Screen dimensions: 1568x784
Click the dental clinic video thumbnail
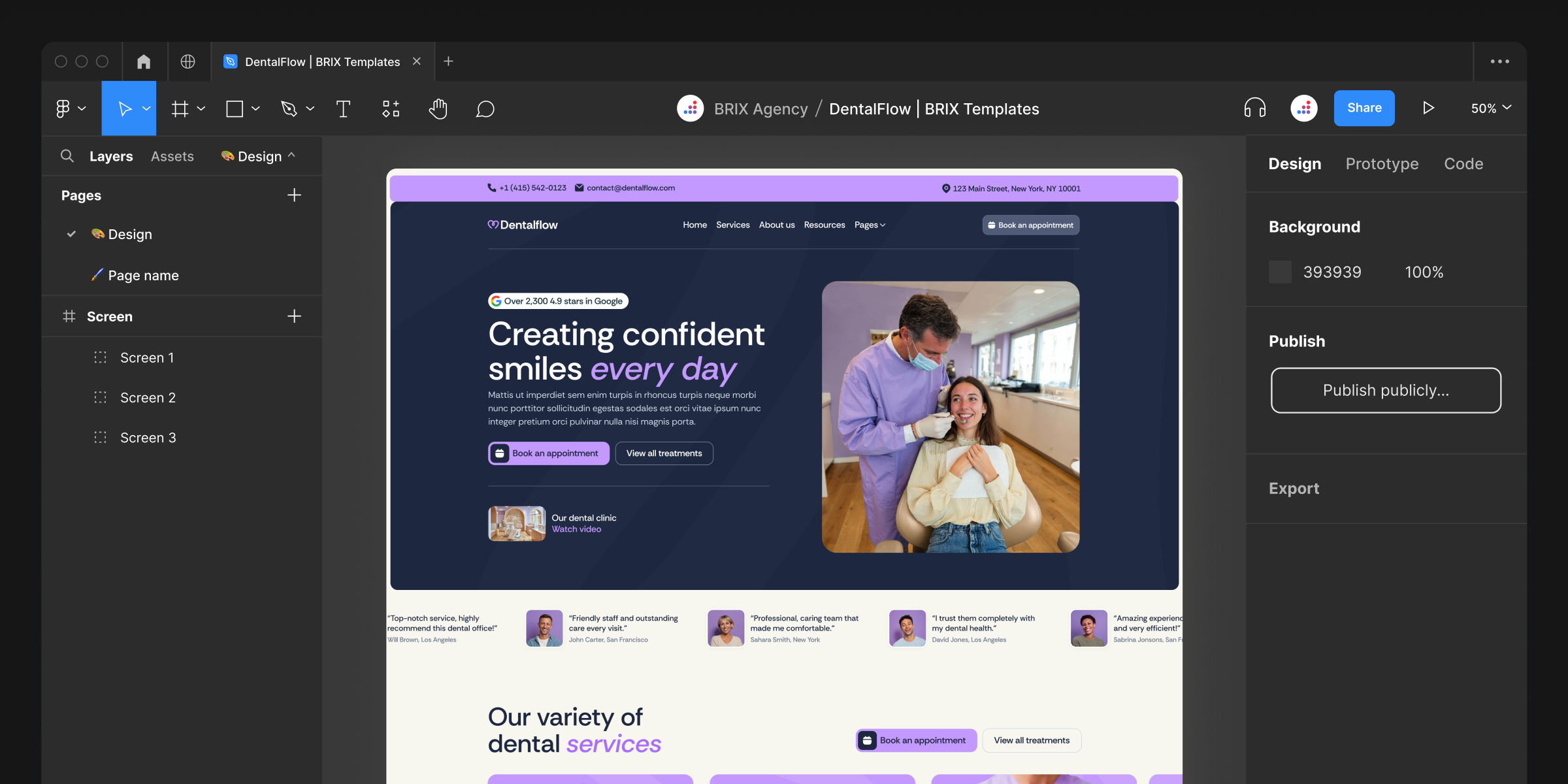click(517, 523)
